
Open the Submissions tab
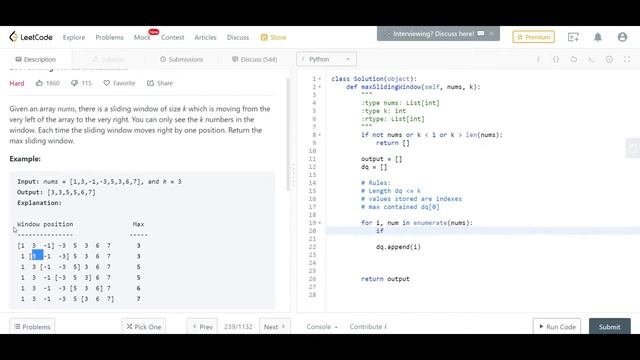[x=182, y=59]
